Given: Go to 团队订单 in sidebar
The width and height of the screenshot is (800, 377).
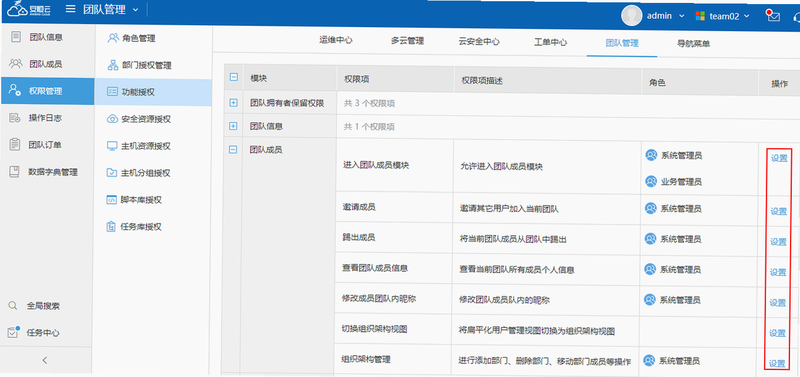Looking at the screenshot, I should click(46, 145).
